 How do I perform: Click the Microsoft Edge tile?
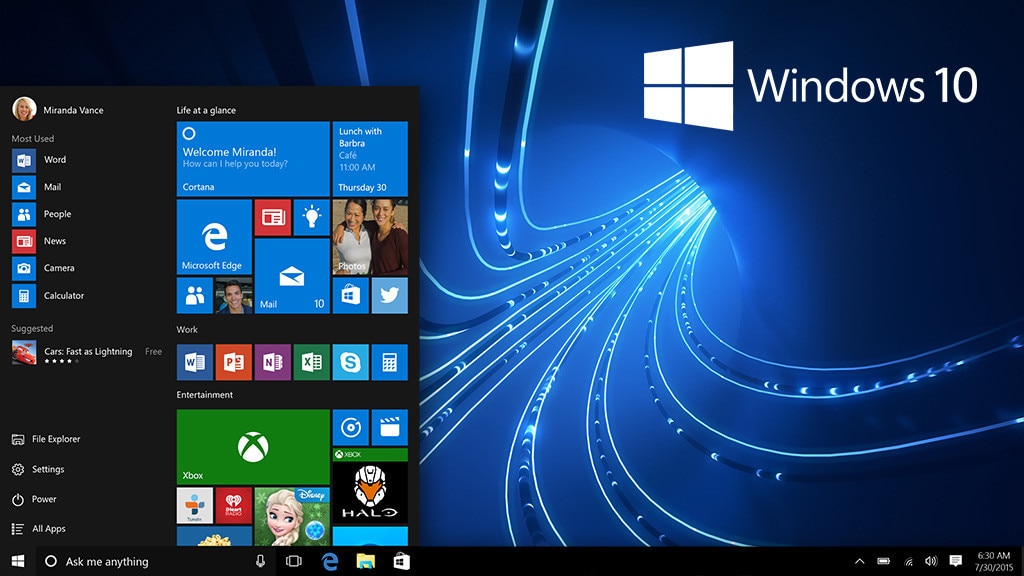pyautogui.click(x=214, y=237)
